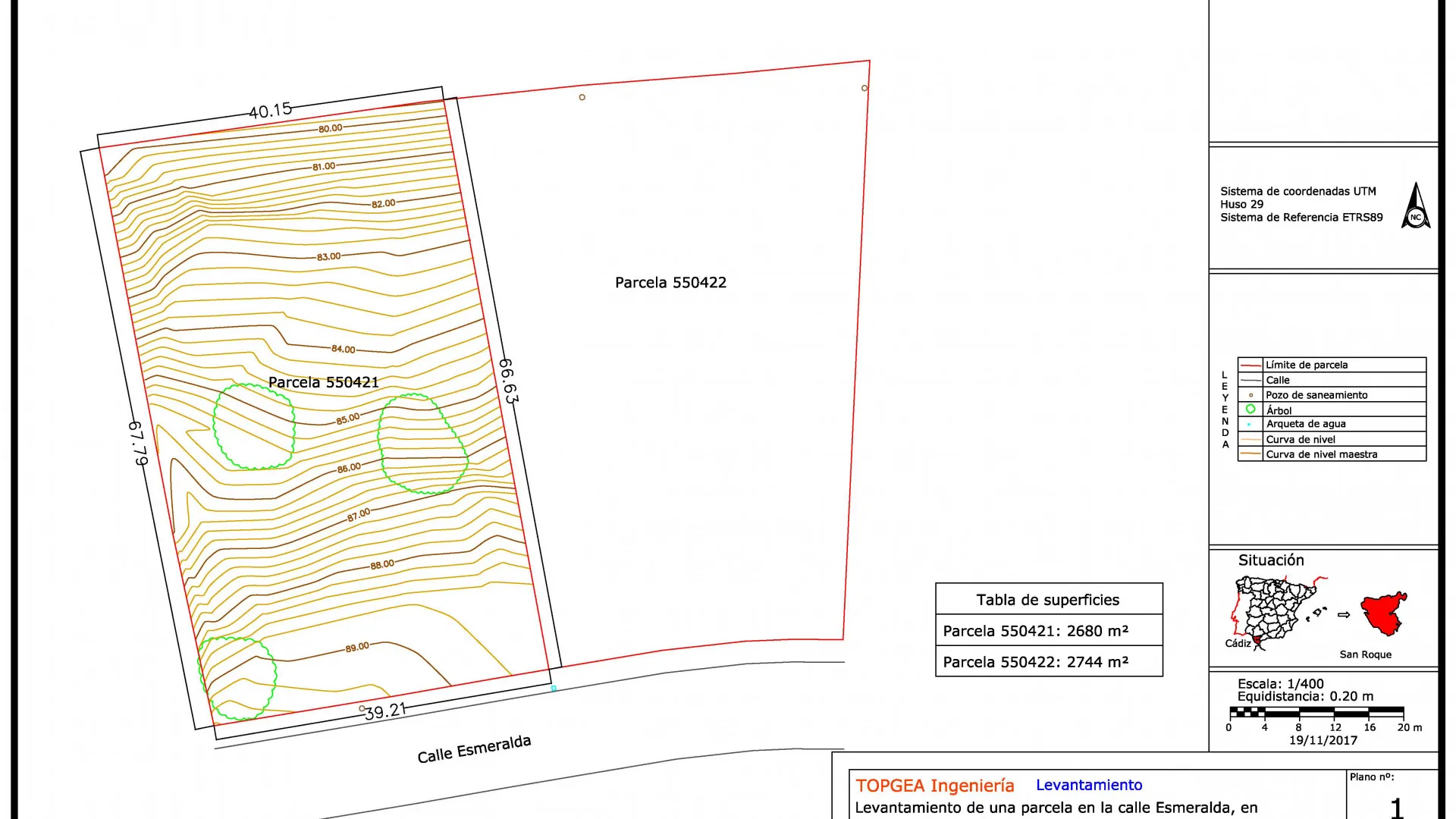
Task: Select the Curva de nivel maestra legend line
Action: [x=1253, y=453]
